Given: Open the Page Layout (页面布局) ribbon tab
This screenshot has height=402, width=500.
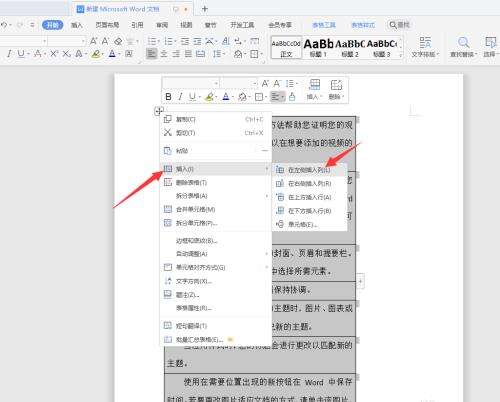Looking at the screenshot, I should click(x=107, y=25).
